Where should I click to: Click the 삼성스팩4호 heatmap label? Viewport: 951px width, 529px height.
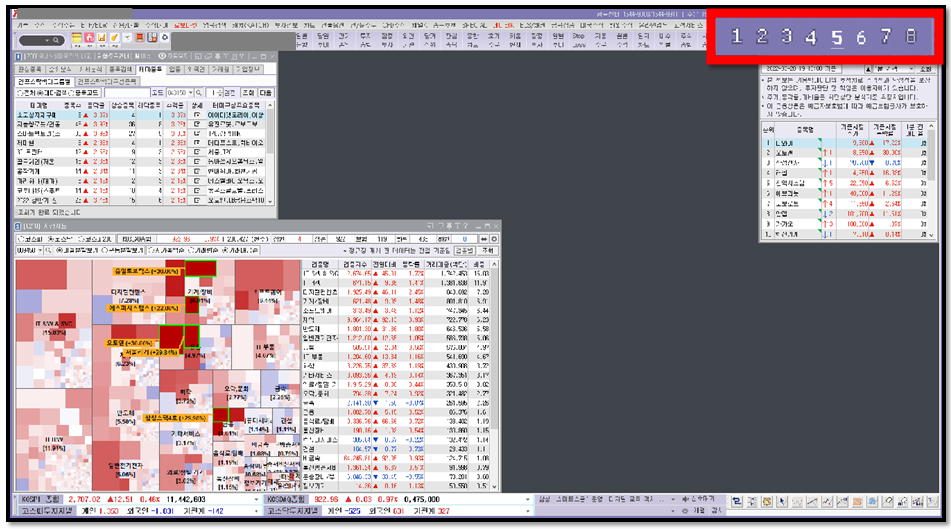coord(177,418)
